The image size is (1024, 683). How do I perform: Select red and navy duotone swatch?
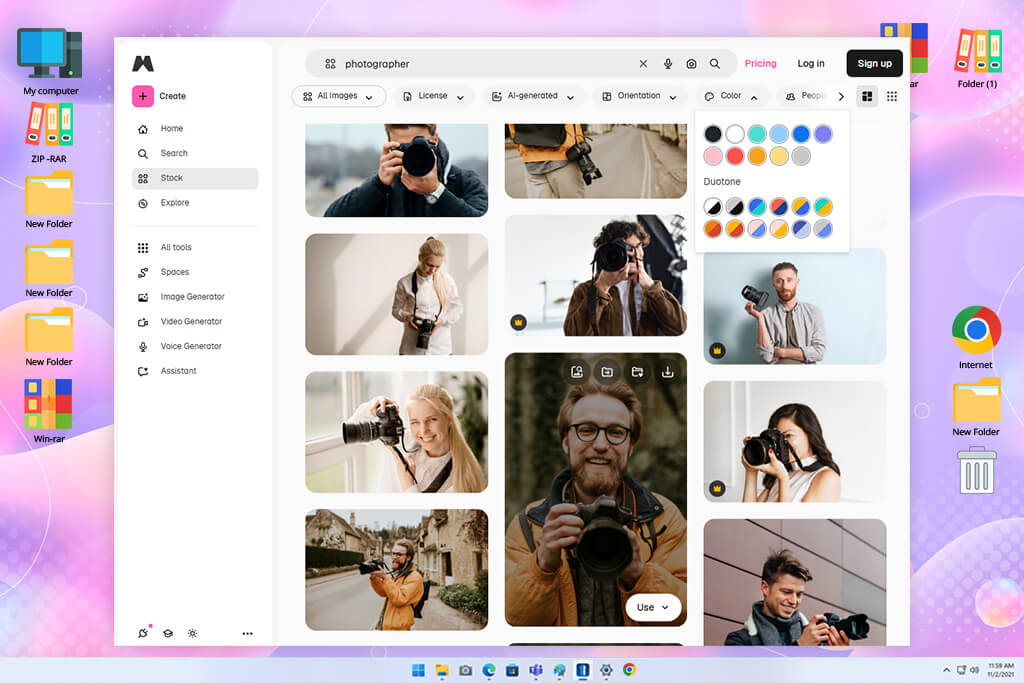point(778,207)
